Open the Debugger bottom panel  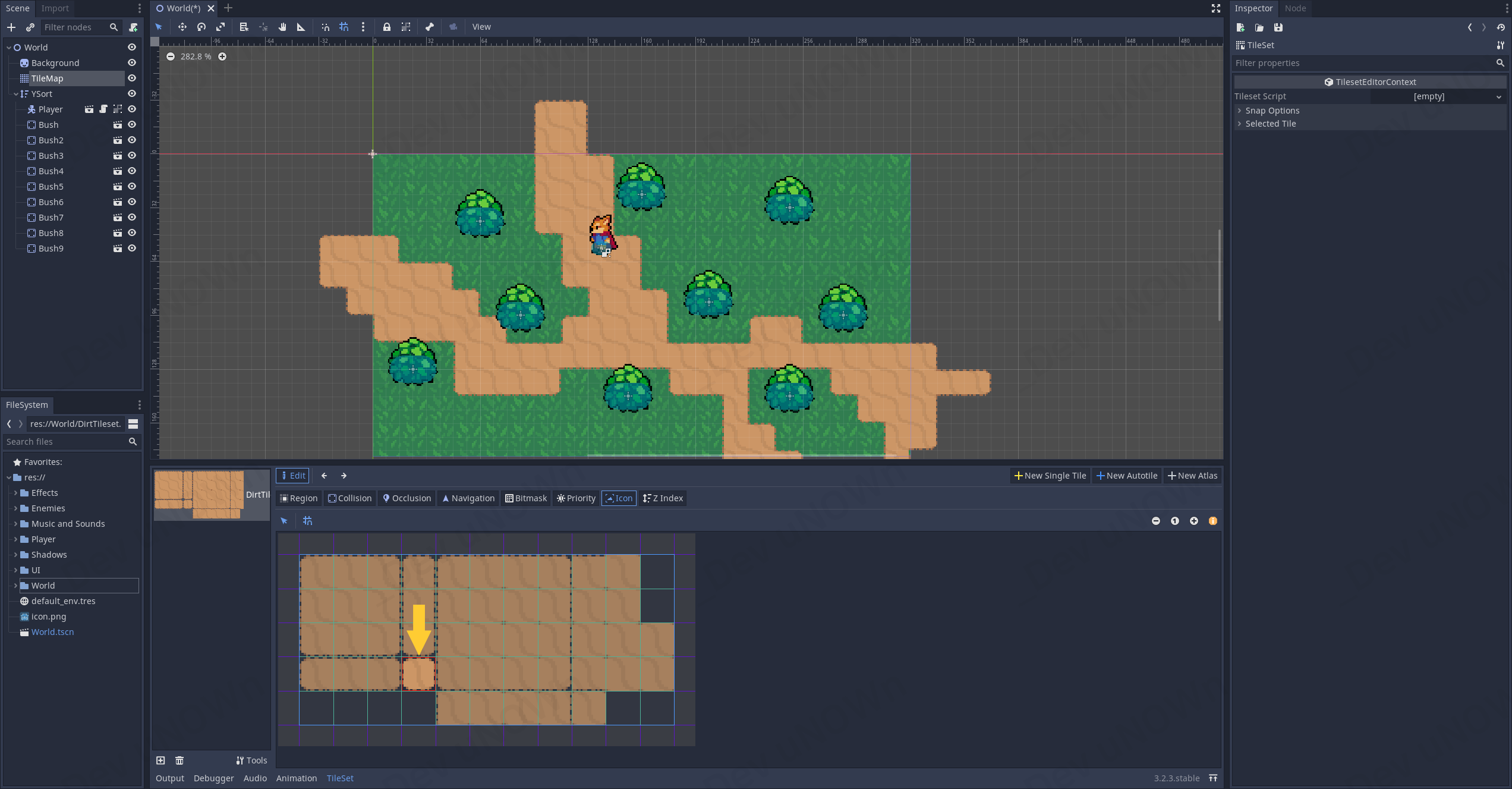(x=213, y=778)
